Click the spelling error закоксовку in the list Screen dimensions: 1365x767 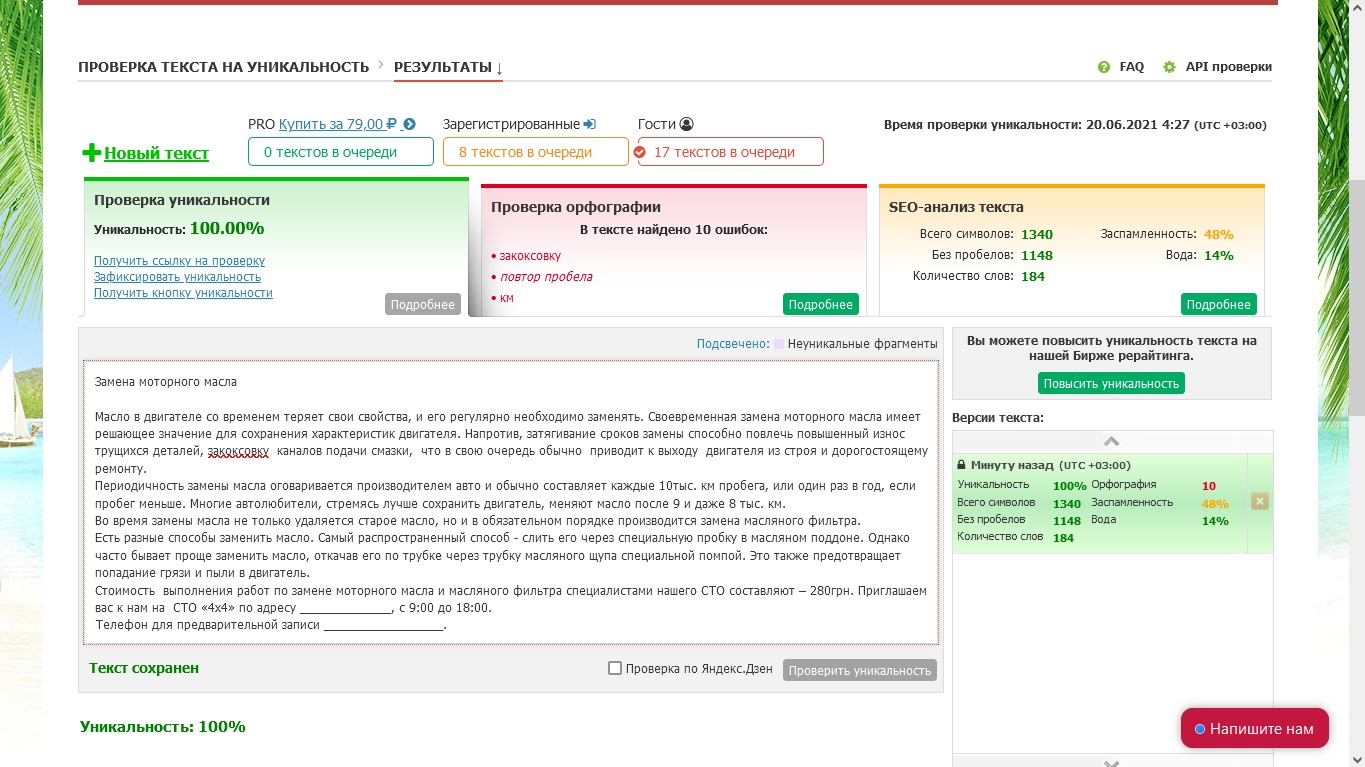530,256
